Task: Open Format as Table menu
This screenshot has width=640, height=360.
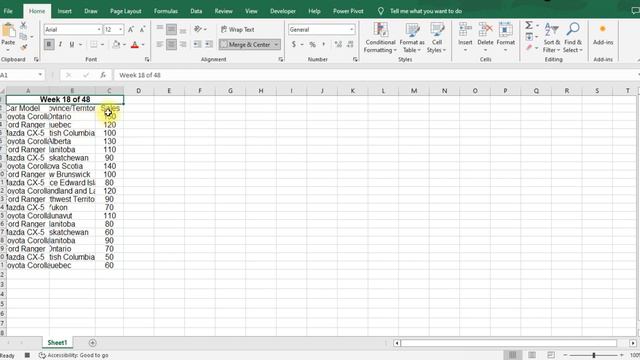Action: point(412,38)
